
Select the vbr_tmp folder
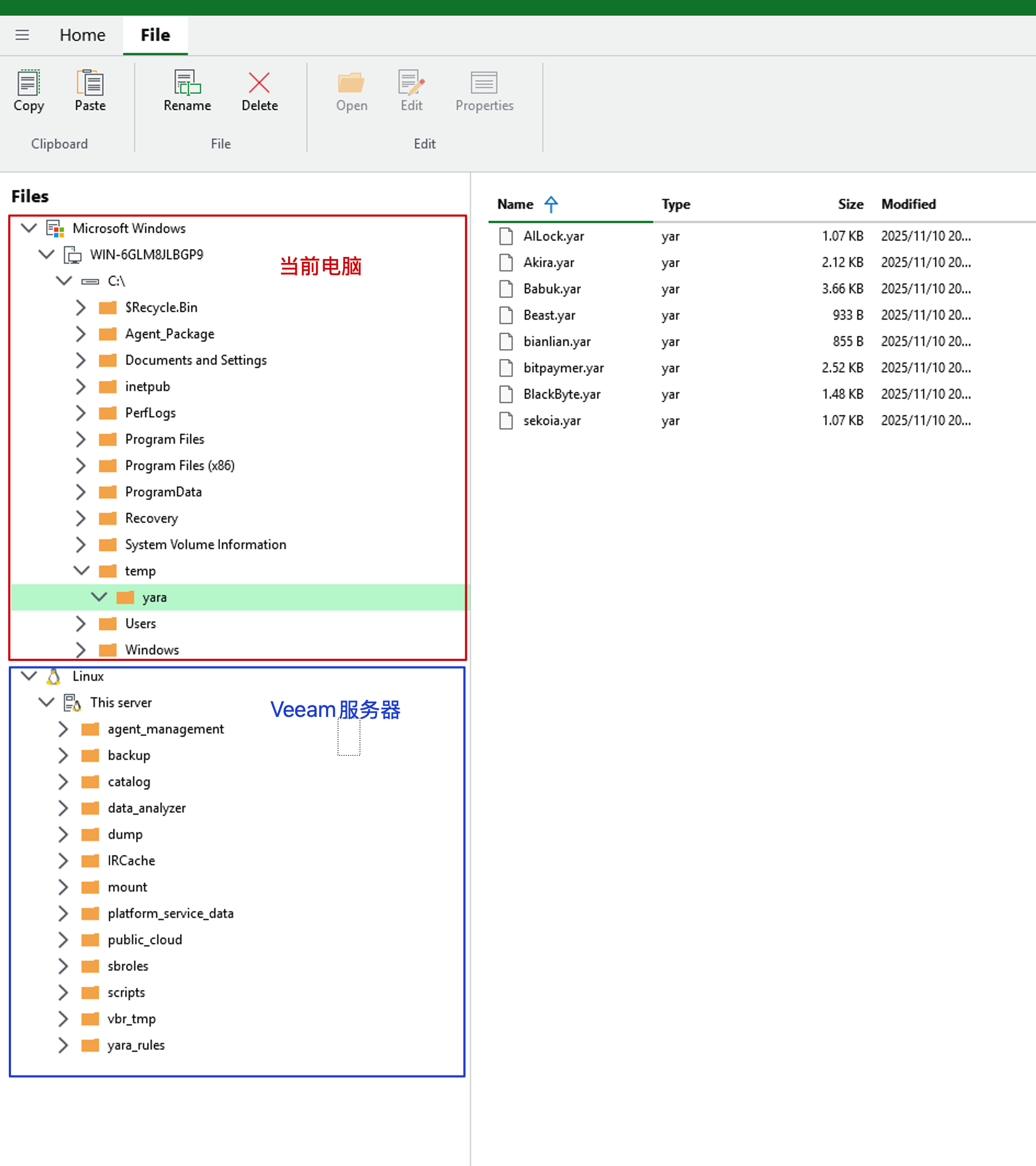point(132,1019)
